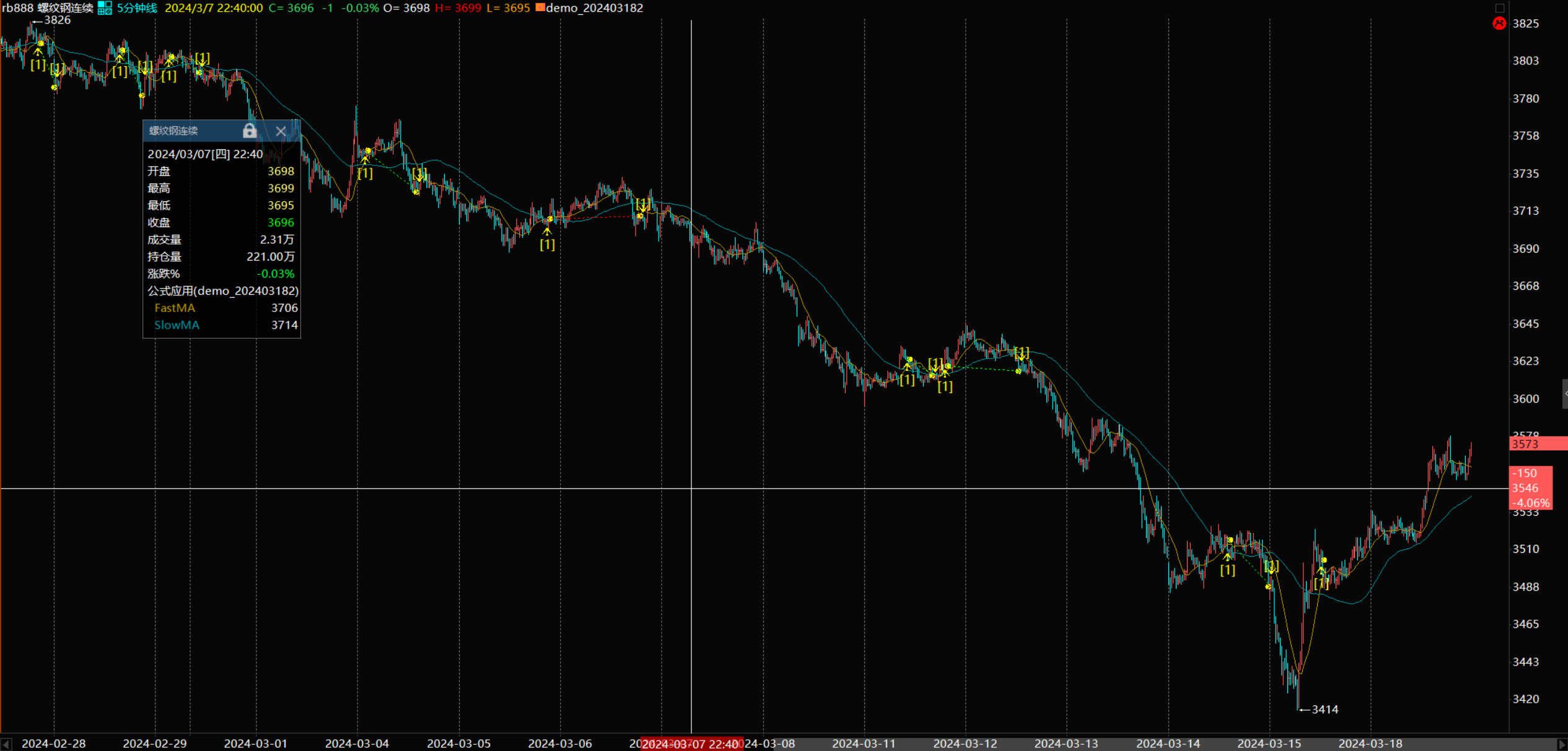Screen dimensions: 1568x751
Task: Open the 5分钟线 period selector
Action: tap(137, 8)
